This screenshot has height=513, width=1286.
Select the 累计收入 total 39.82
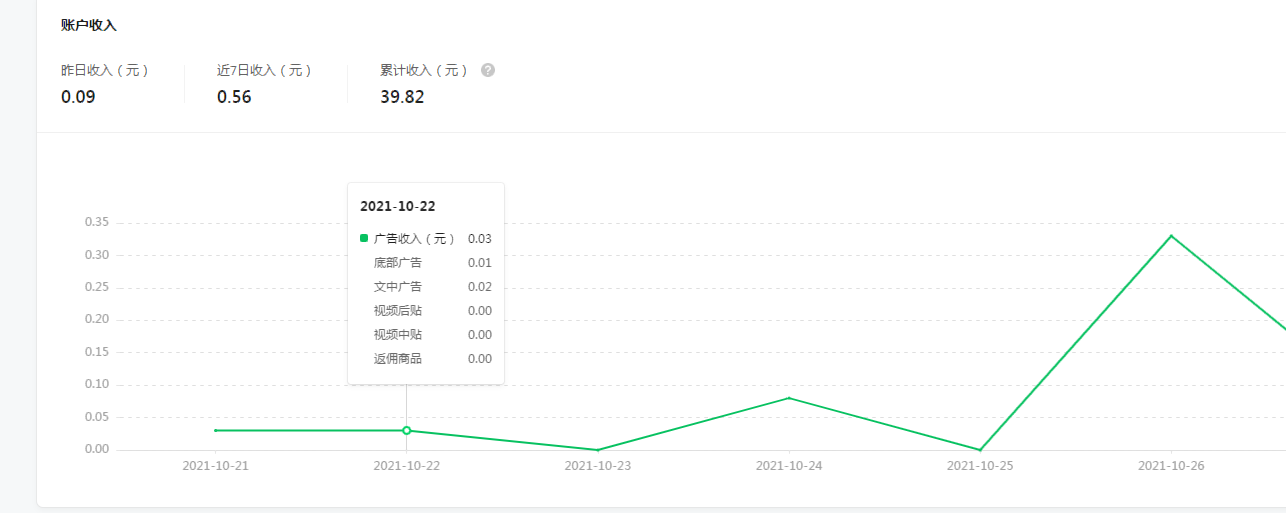pyautogui.click(x=402, y=97)
